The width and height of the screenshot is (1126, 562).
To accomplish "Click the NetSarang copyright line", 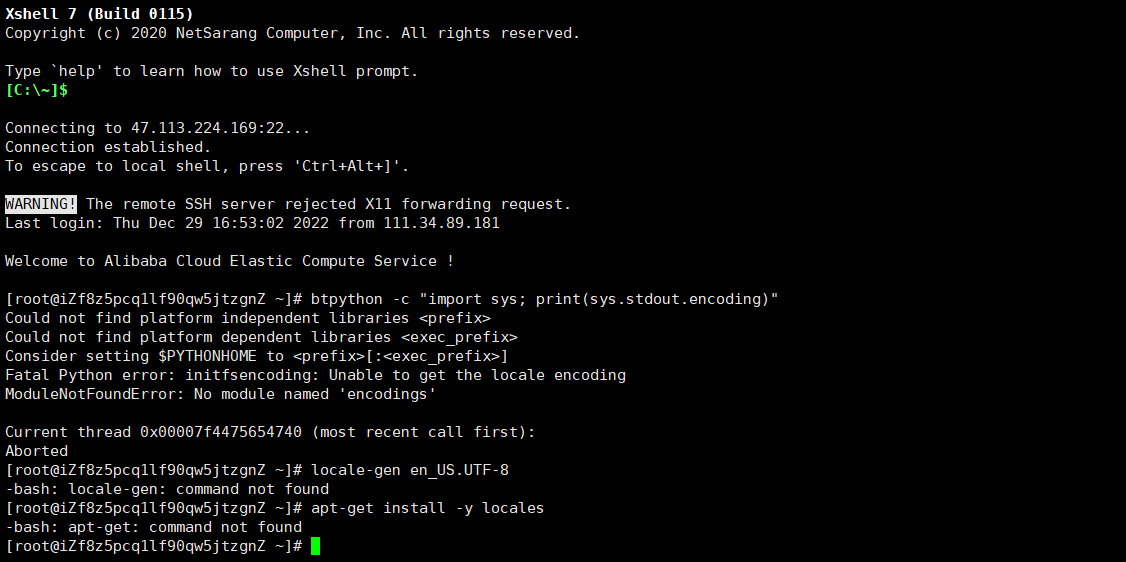I will tap(292, 33).
